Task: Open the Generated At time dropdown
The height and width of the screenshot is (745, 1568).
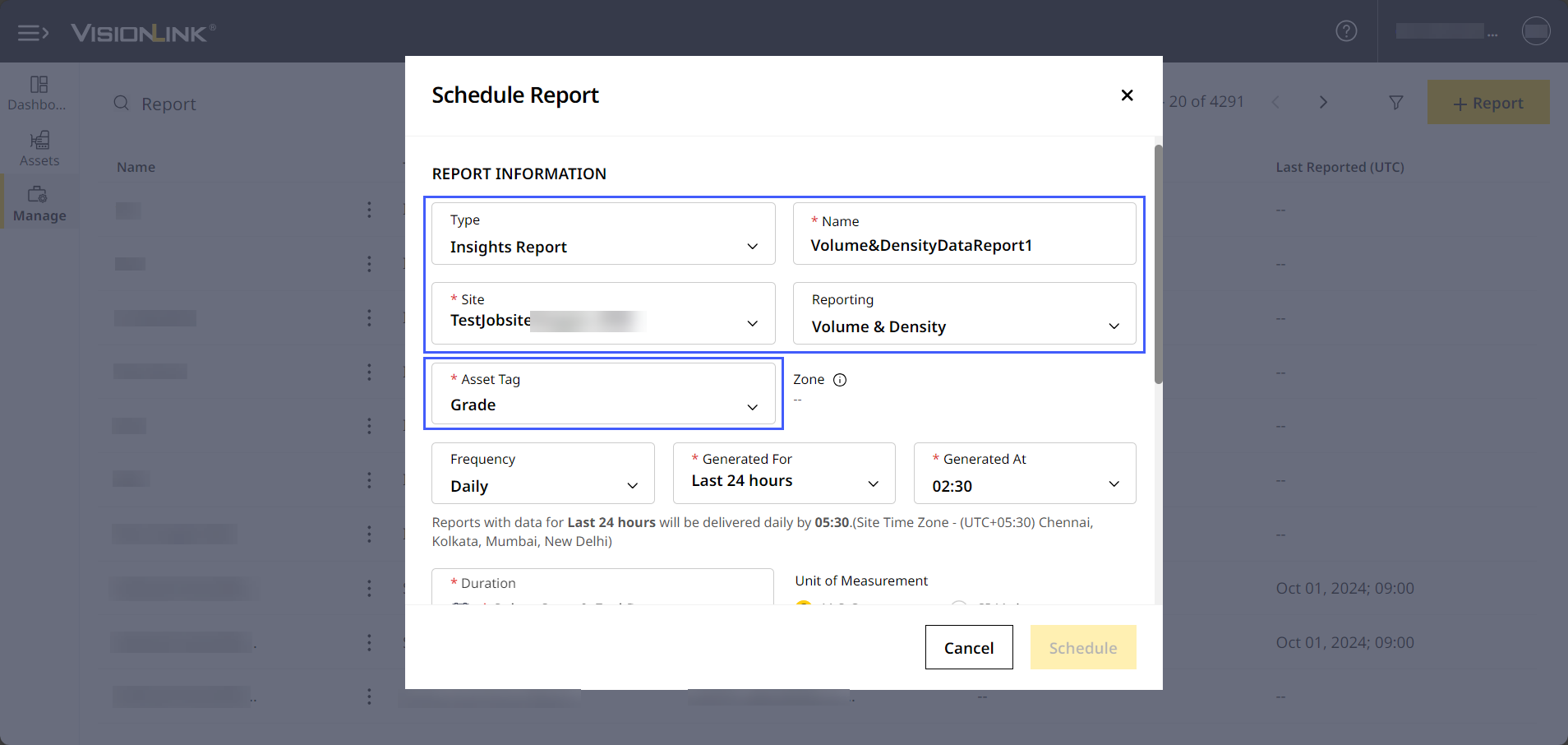Action: tap(1025, 473)
